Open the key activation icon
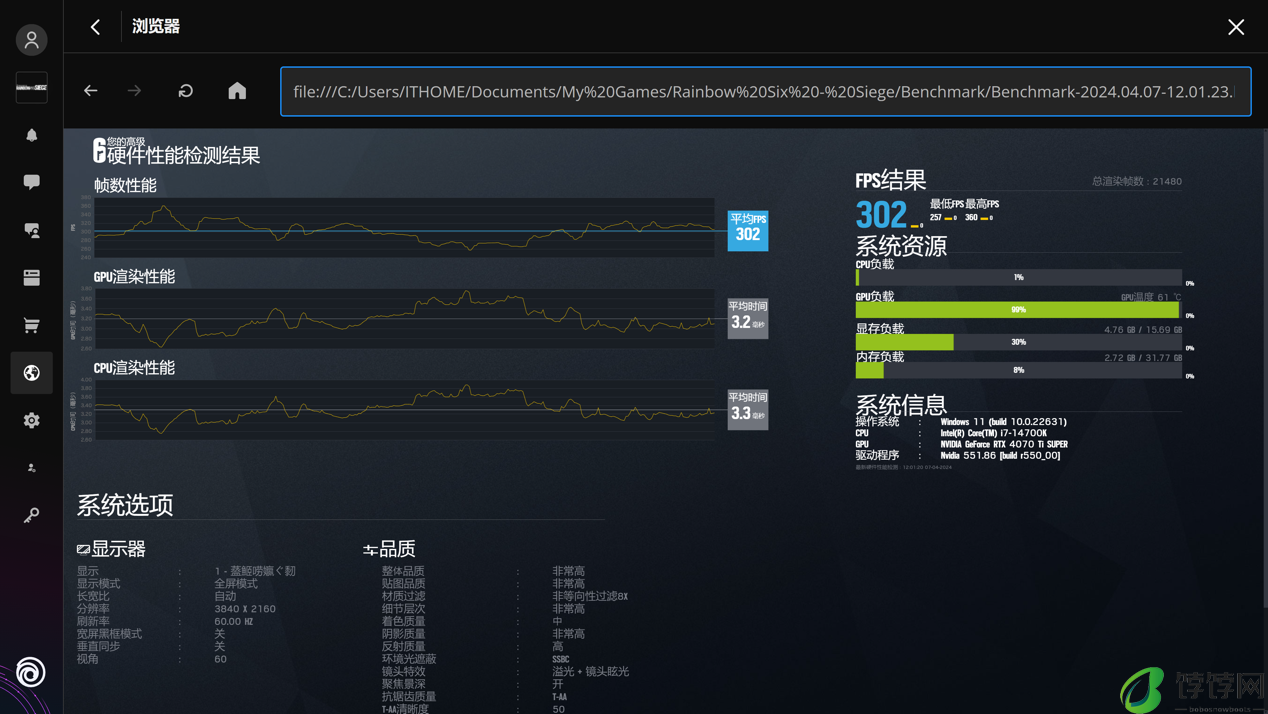The width and height of the screenshot is (1268, 714). coord(31,515)
